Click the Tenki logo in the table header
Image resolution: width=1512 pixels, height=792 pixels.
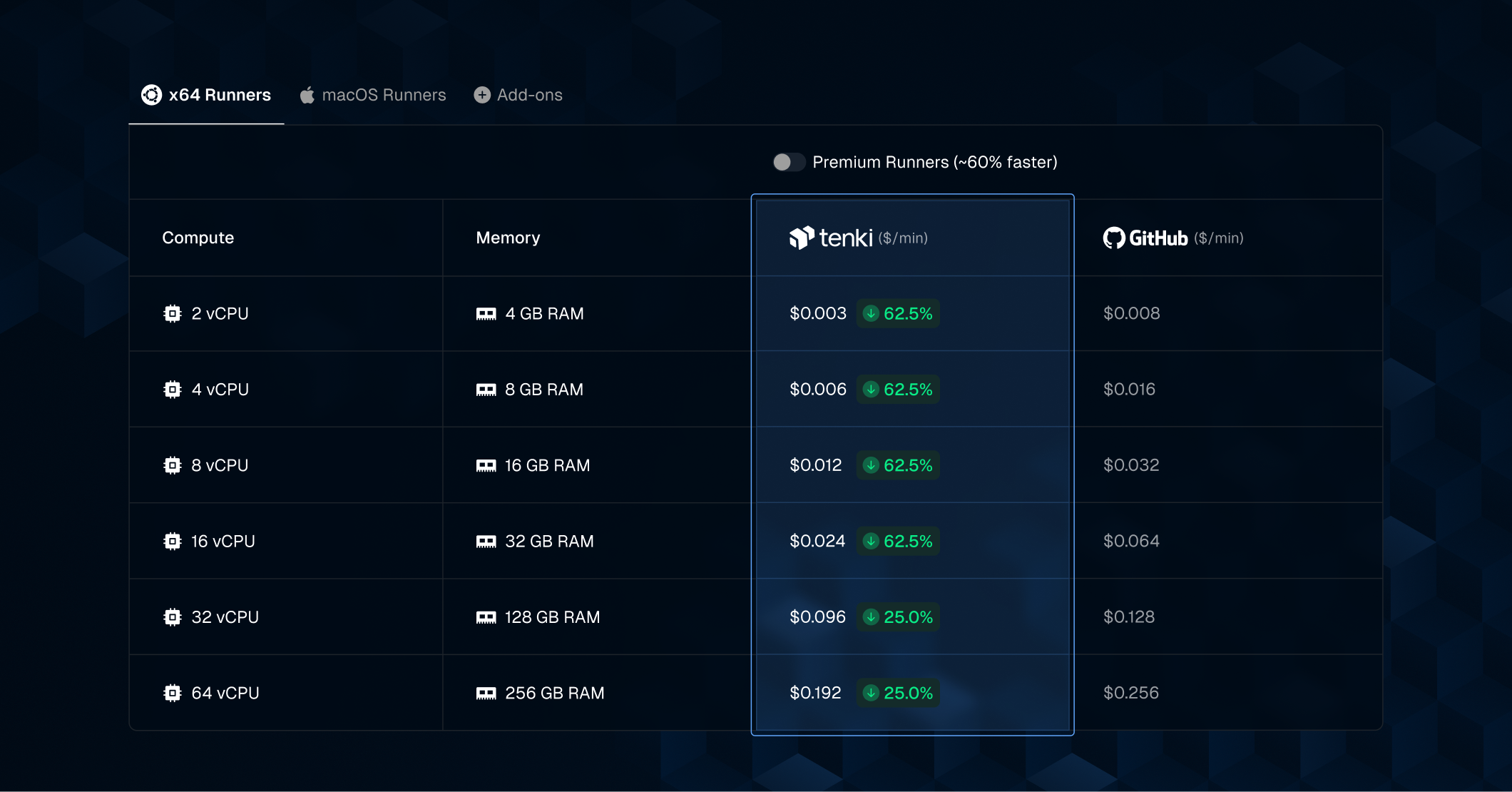coord(831,238)
